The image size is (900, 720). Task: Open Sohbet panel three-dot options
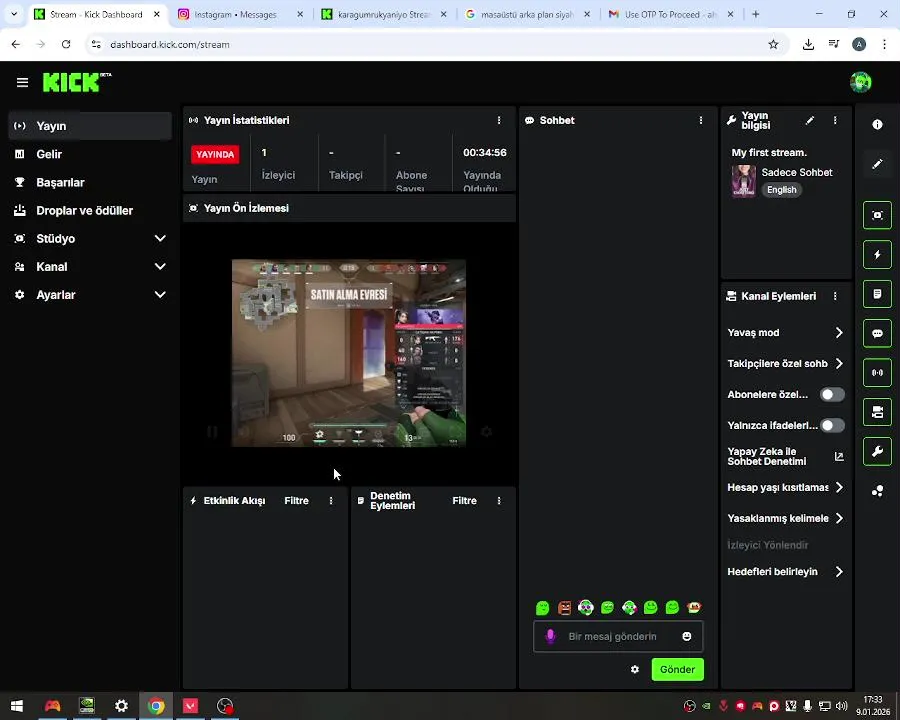click(x=701, y=120)
